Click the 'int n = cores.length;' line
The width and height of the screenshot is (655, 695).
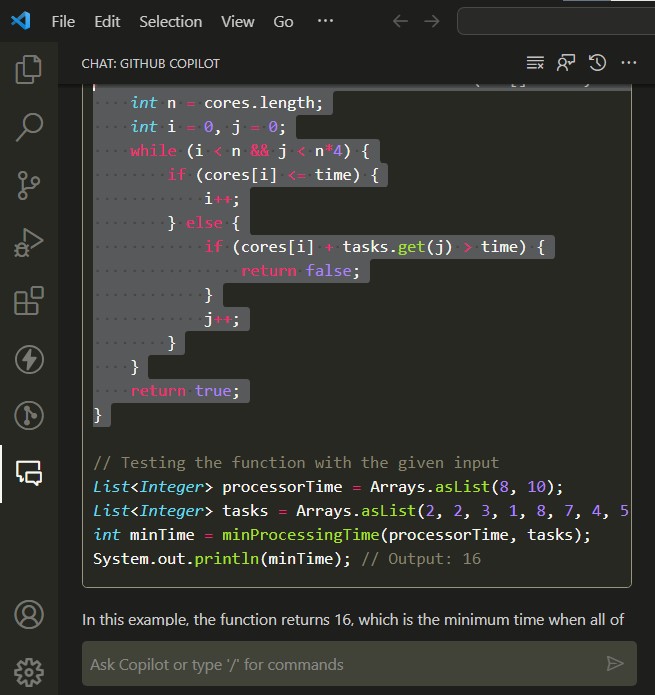point(226,103)
